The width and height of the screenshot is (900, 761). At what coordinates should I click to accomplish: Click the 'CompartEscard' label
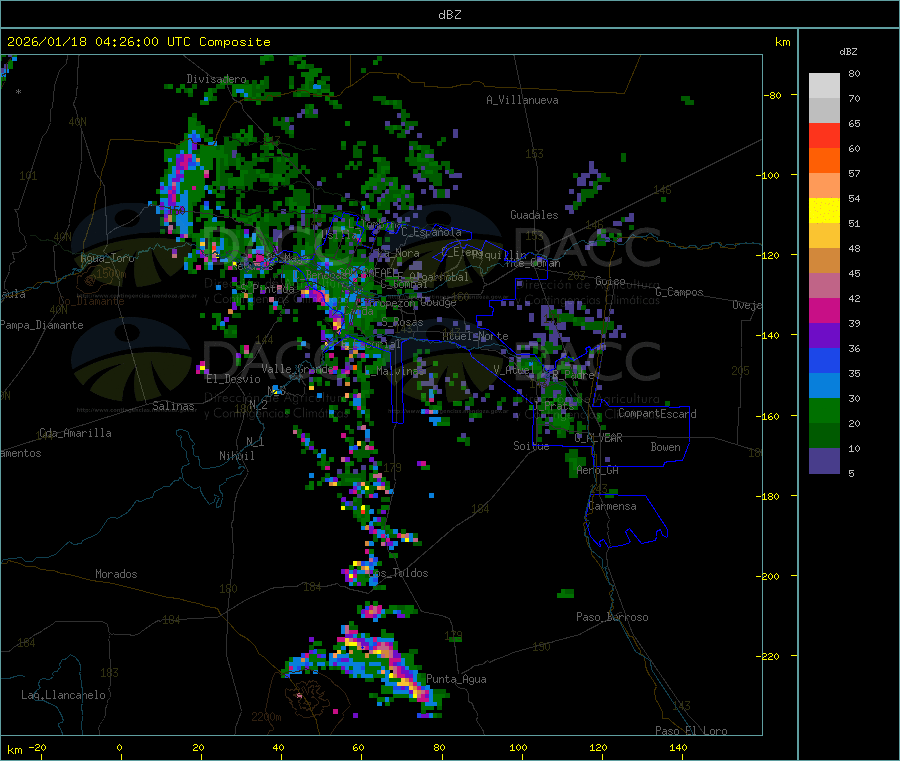point(658,414)
